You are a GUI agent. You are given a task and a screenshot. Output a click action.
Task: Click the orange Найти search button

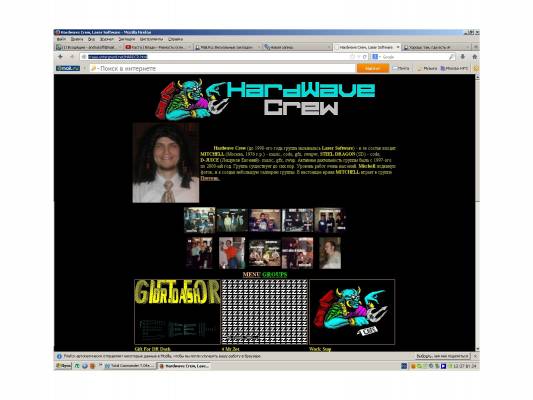(x=373, y=68)
